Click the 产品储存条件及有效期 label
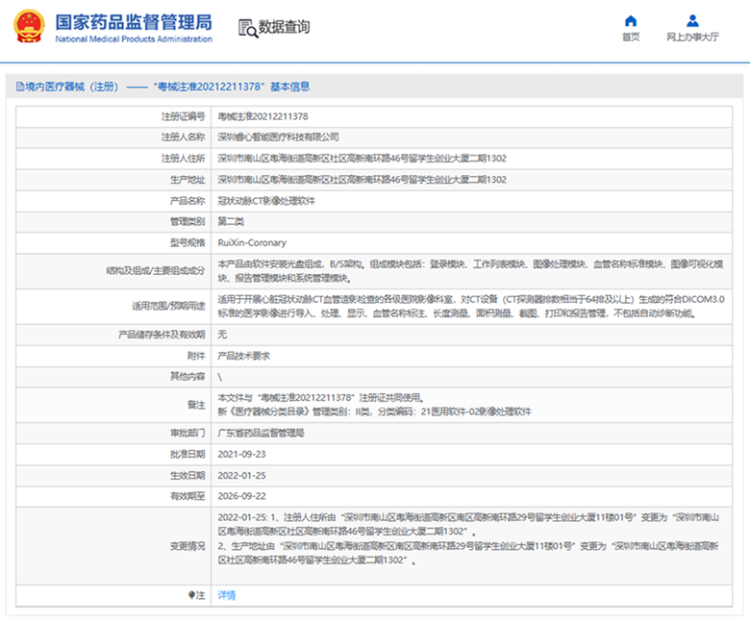The width and height of the screenshot is (750, 623). tap(162, 334)
